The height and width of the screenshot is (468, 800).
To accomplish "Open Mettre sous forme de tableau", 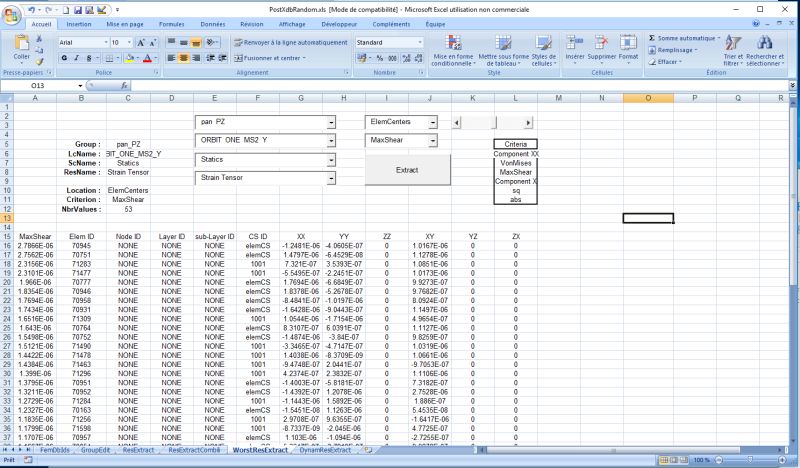I will (x=504, y=50).
